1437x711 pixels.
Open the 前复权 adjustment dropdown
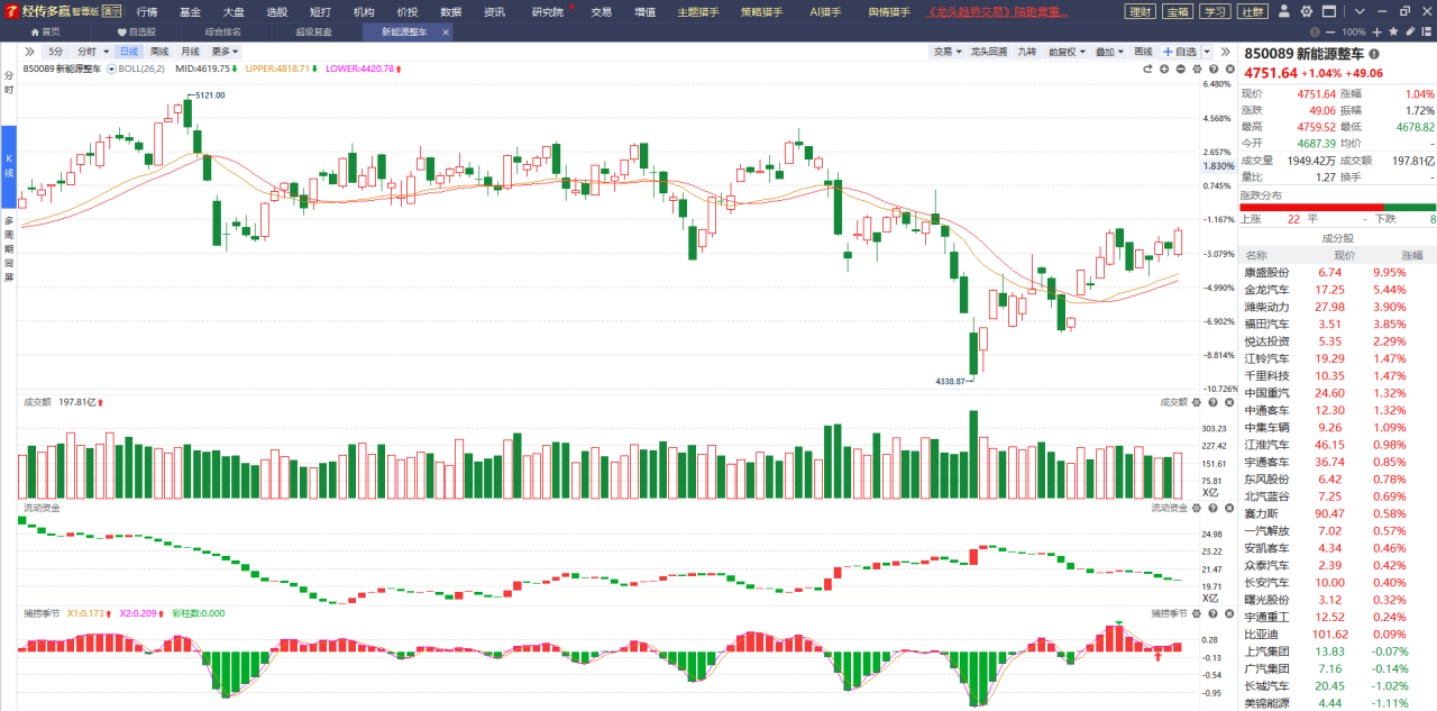[1066, 51]
